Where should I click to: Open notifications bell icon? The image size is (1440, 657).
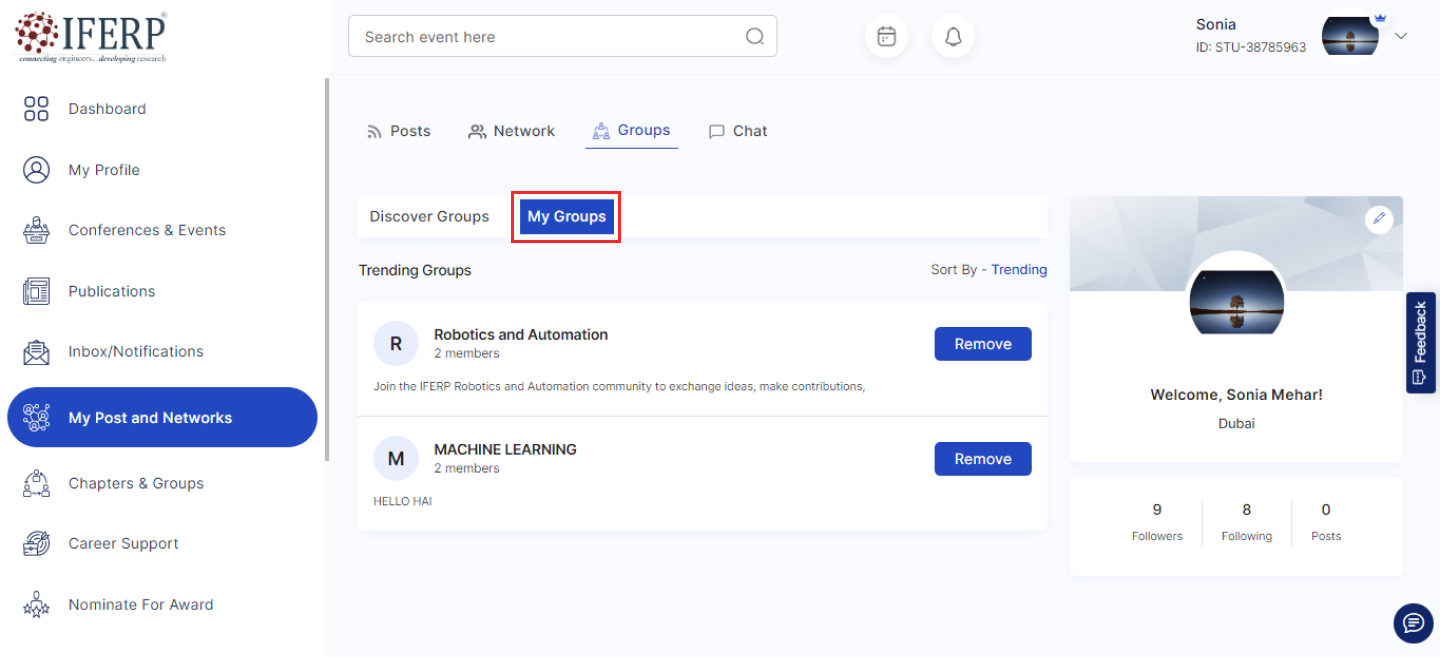click(953, 37)
